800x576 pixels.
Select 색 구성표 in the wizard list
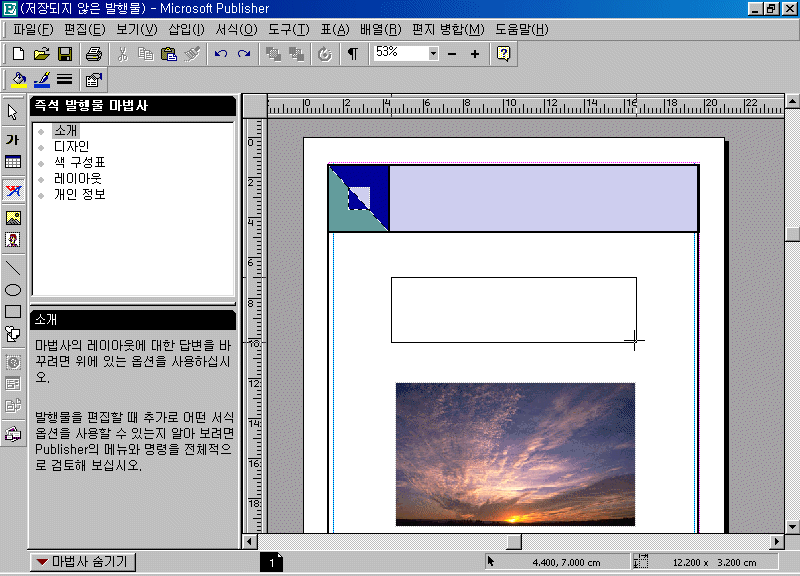pos(80,162)
